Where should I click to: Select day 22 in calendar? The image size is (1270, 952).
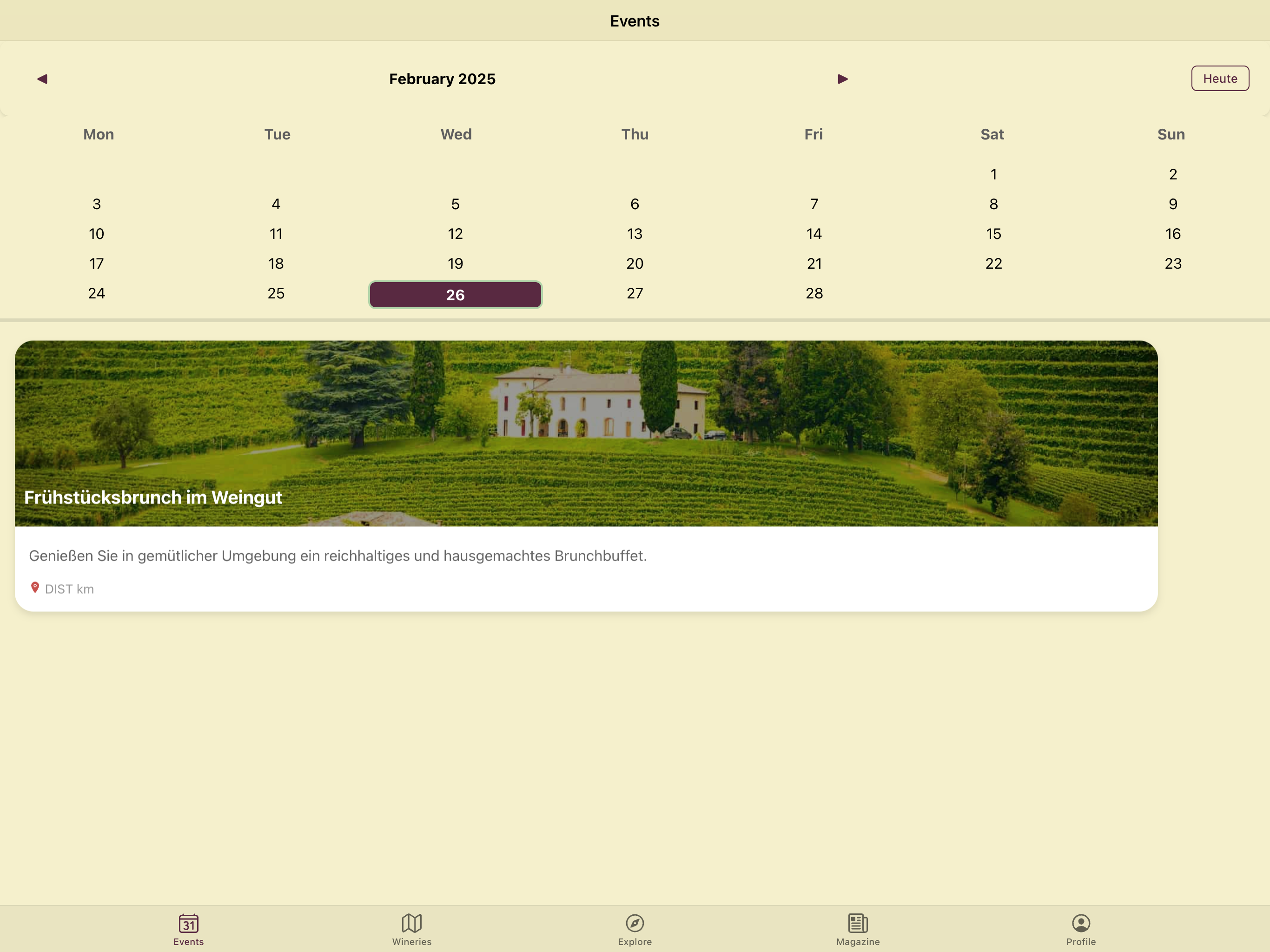pos(994,264)
